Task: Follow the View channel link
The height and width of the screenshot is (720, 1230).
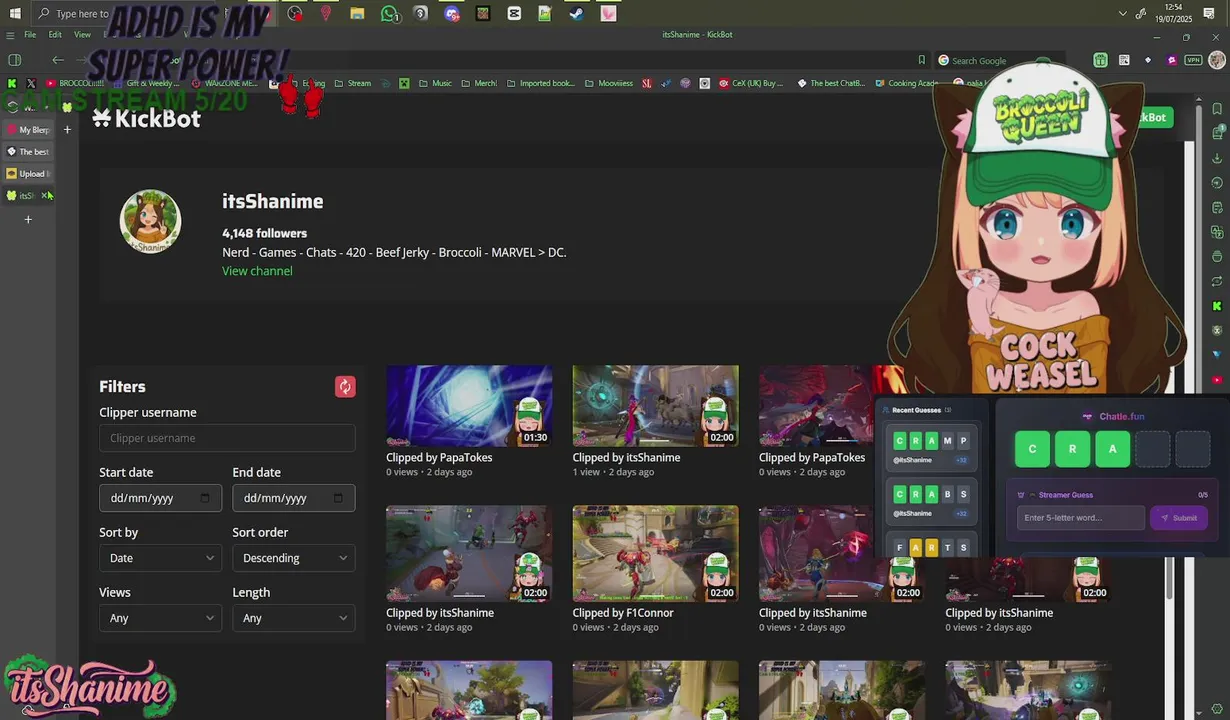Action: [x=257, y=271]
